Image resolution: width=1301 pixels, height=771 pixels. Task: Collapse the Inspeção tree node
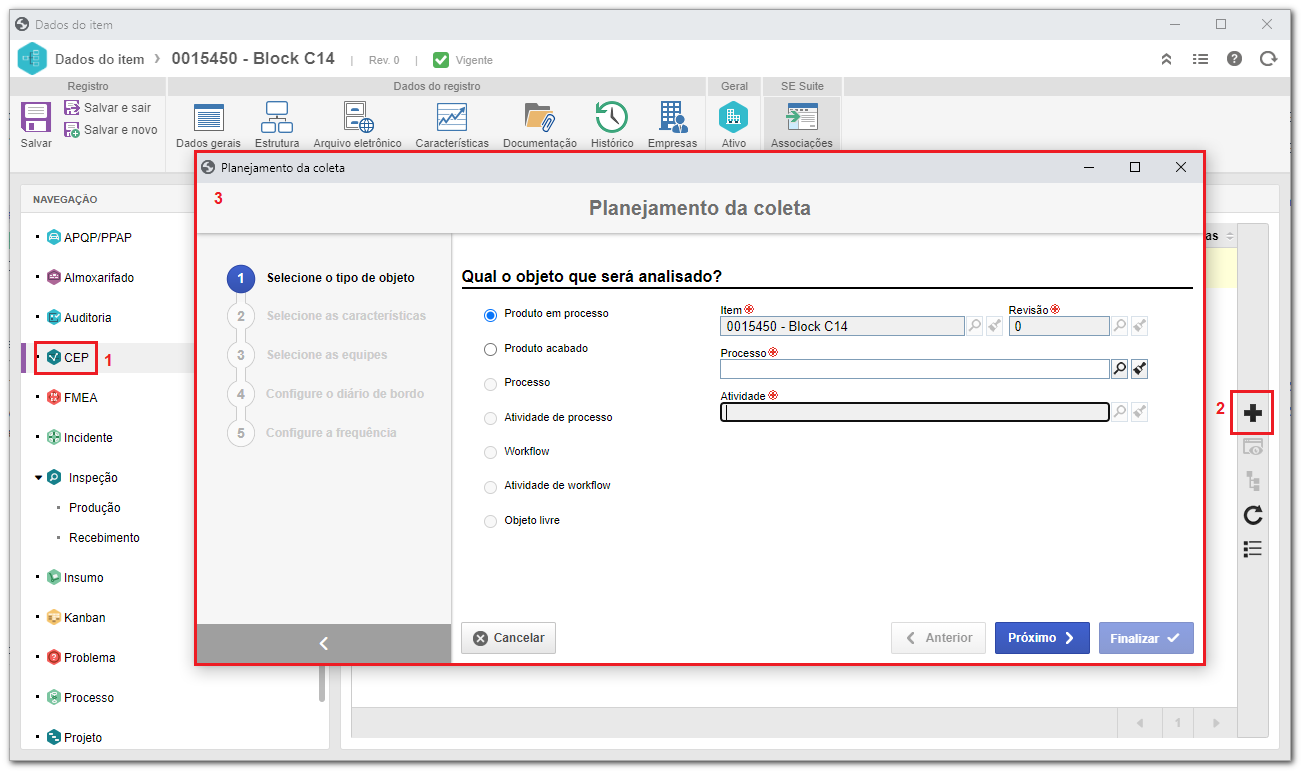coord(38,478)
